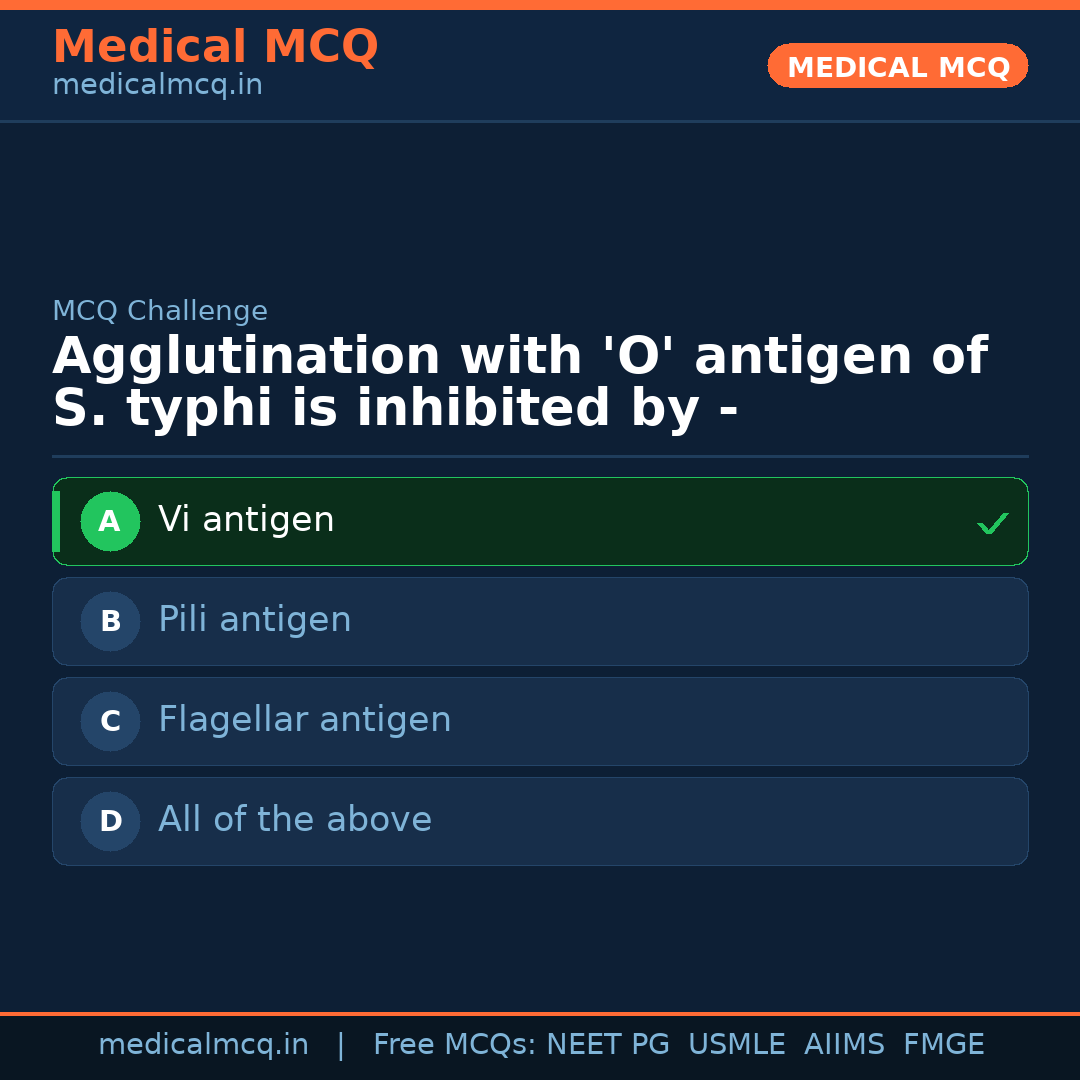Click the green checkmark on answer A

coord(992,521)
